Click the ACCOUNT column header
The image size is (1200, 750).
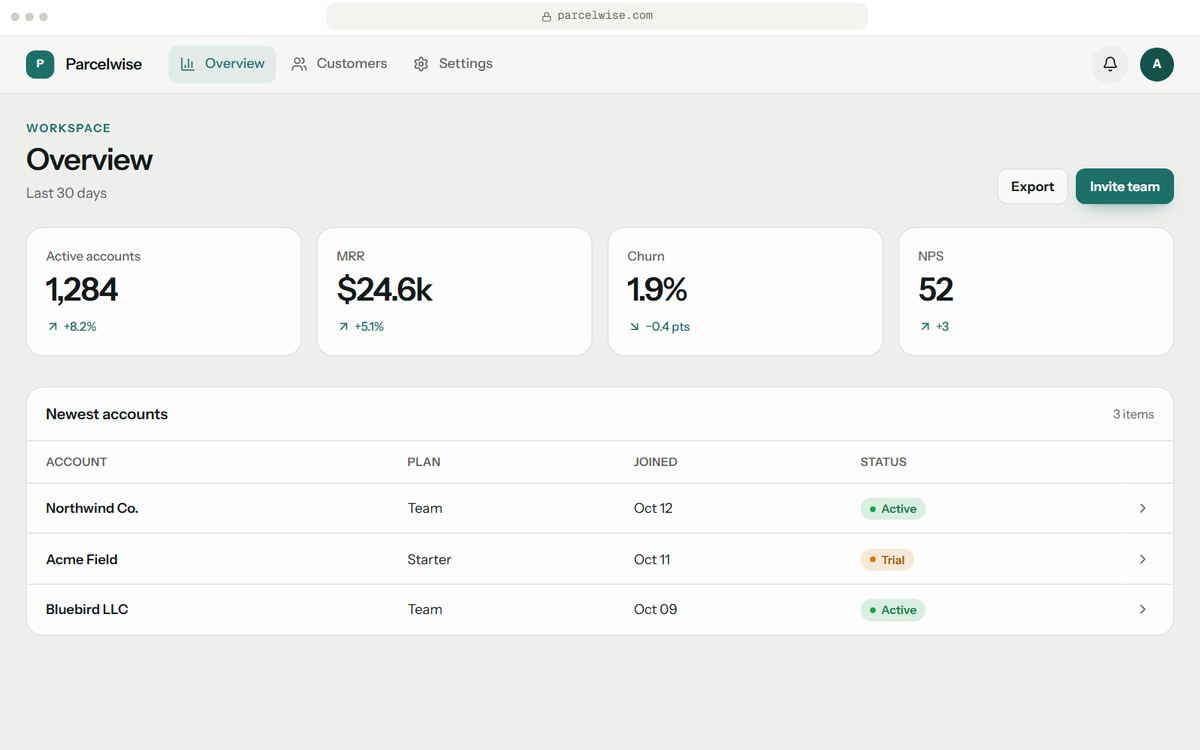76,462
